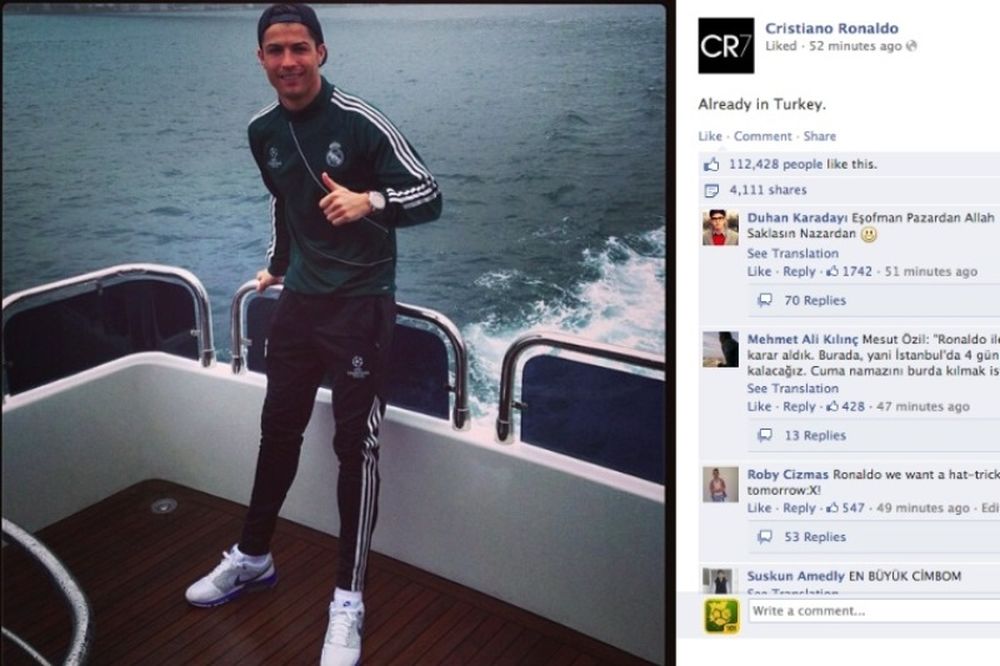Like Roby Cizmas's hat-trick comment
The width and height of the screenshot is (1000, 666).
point(759,508)
